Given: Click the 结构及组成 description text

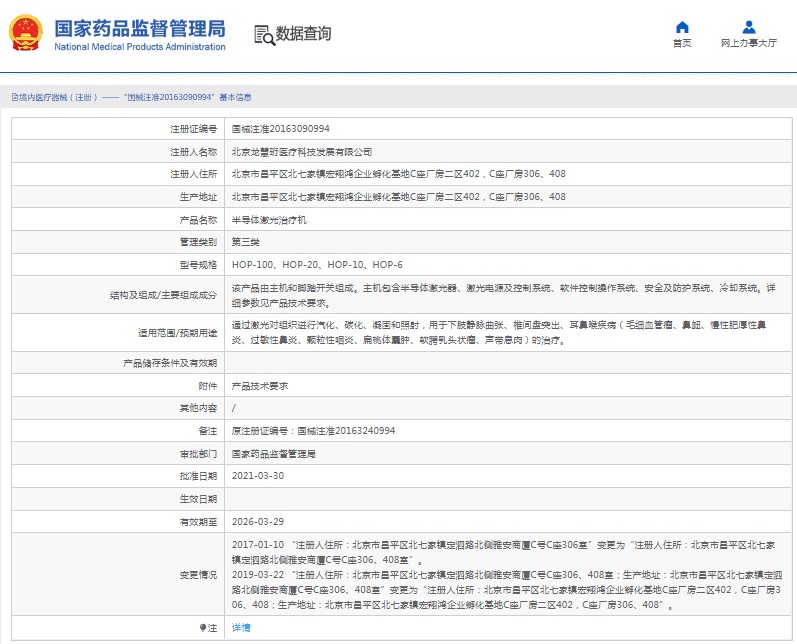Looking at the screenshot, I should [504, 295].
